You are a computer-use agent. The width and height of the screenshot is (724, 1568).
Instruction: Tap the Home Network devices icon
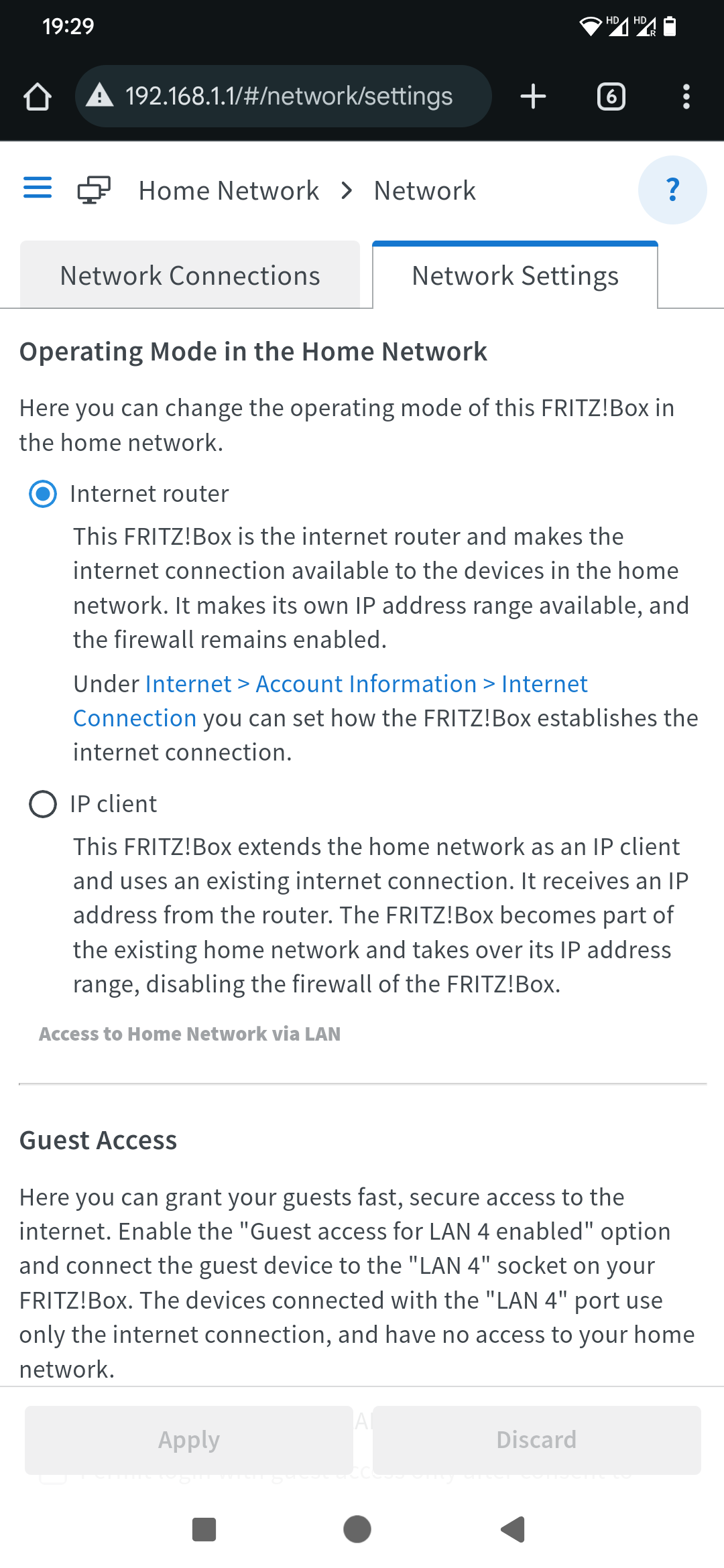(94, 190)
